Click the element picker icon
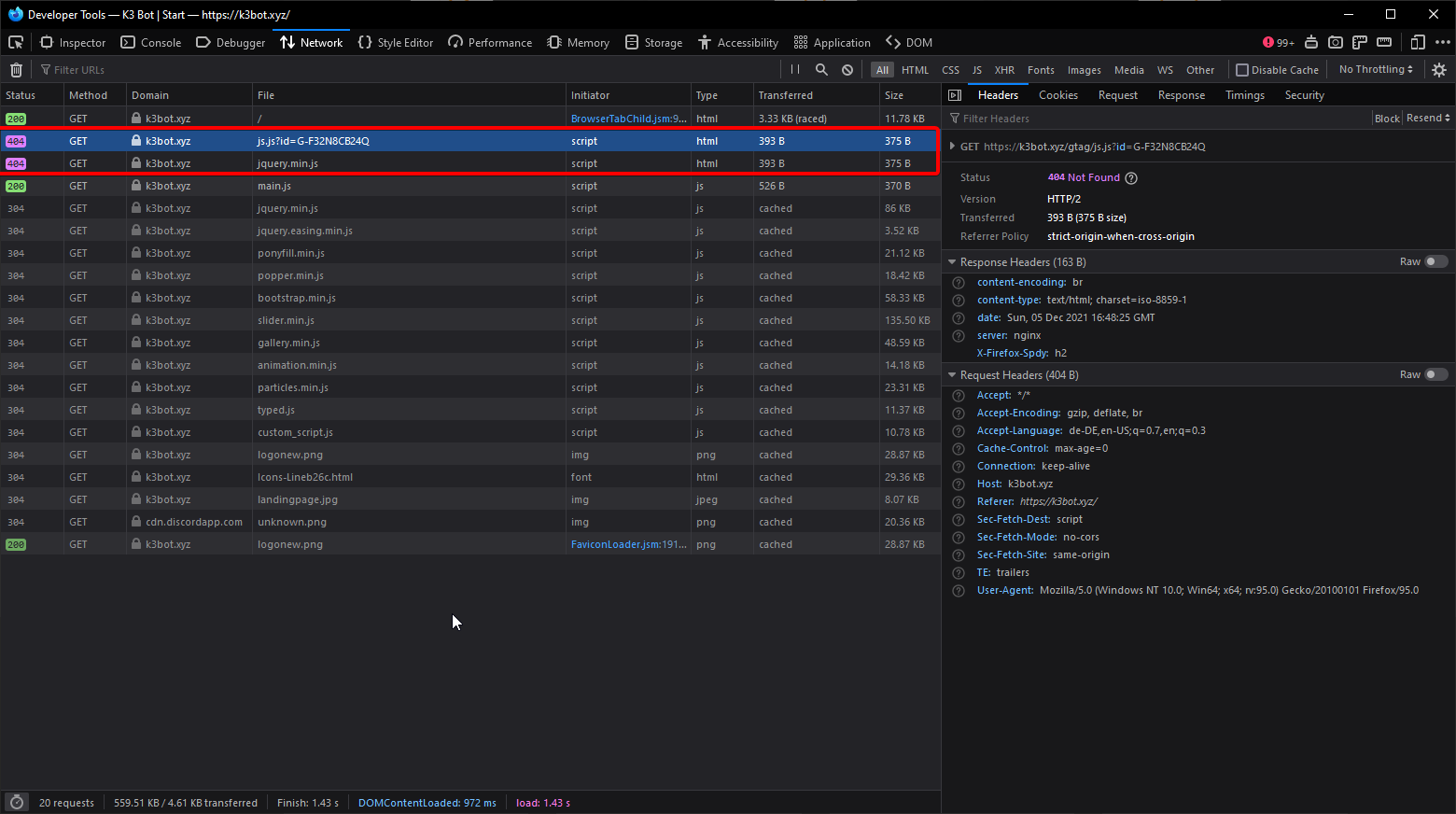This screenshot has width=1456, height=814. [x=16, y=42]
